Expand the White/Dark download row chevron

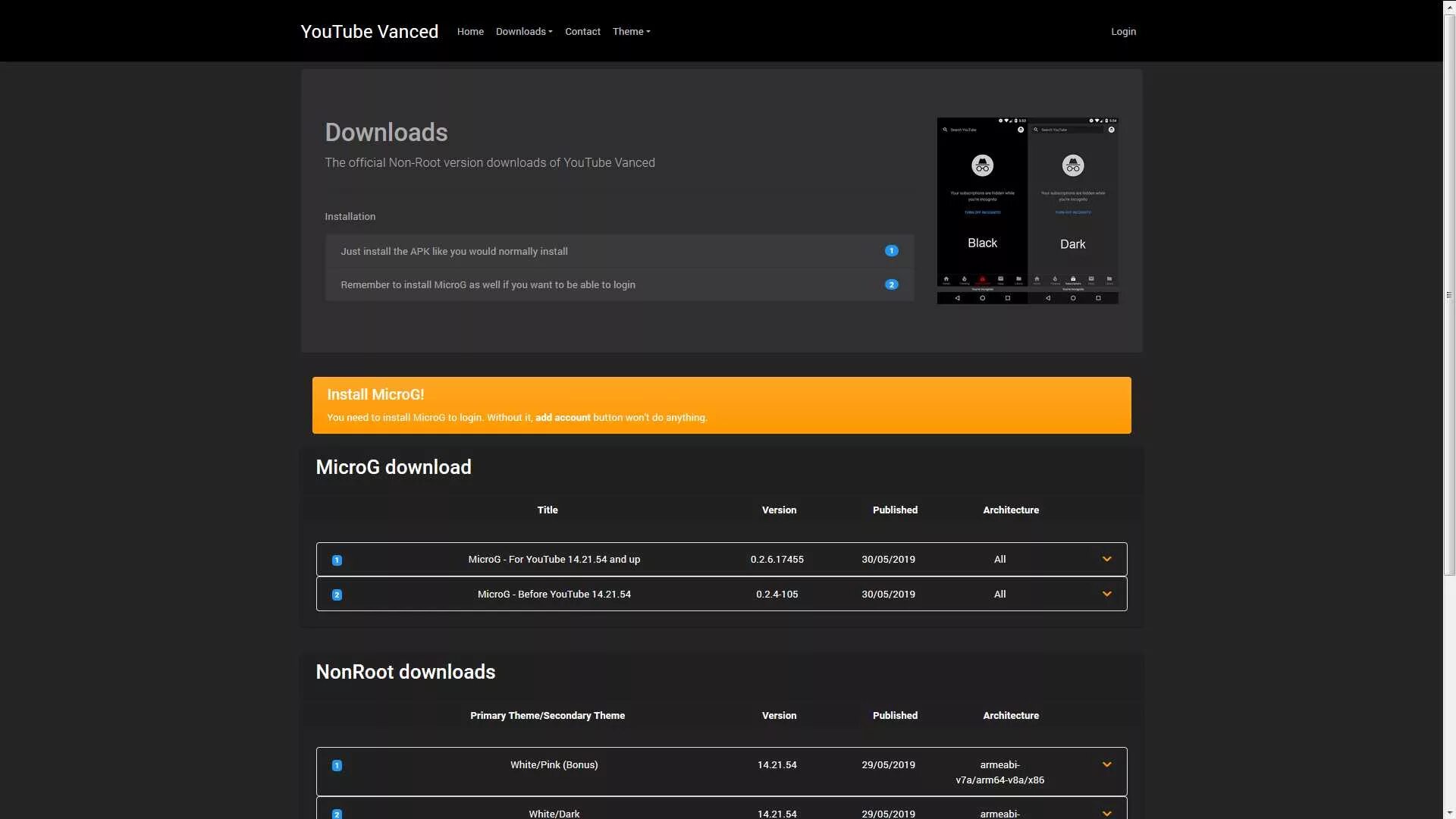[1106, 813]
